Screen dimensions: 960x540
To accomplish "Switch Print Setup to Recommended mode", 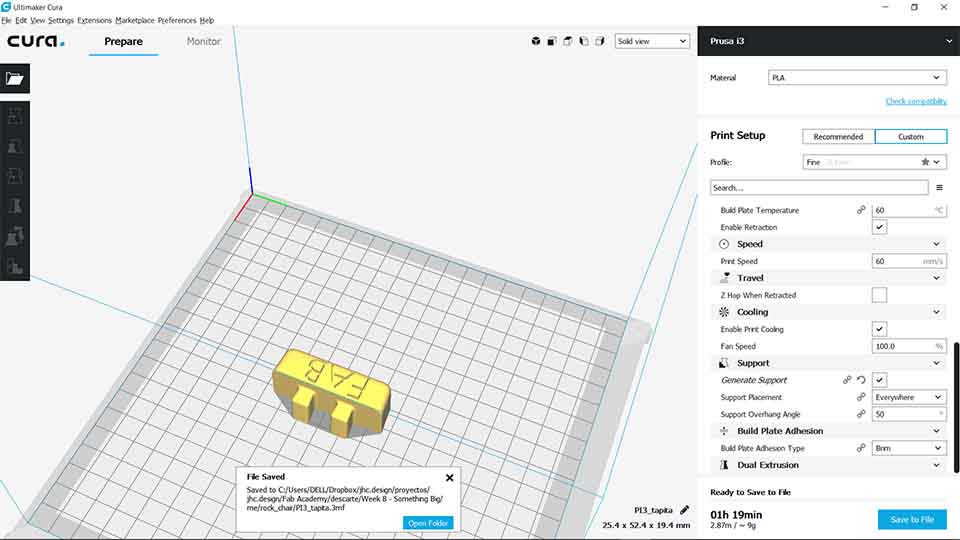I will (x=838, y=137).
